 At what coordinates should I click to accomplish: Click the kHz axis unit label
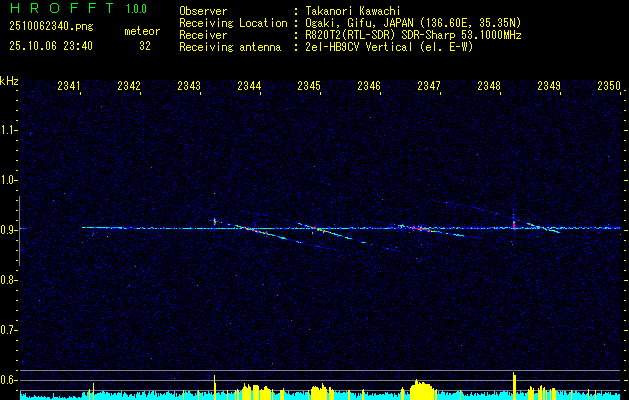pyautogui.click(x=9, y=81)
